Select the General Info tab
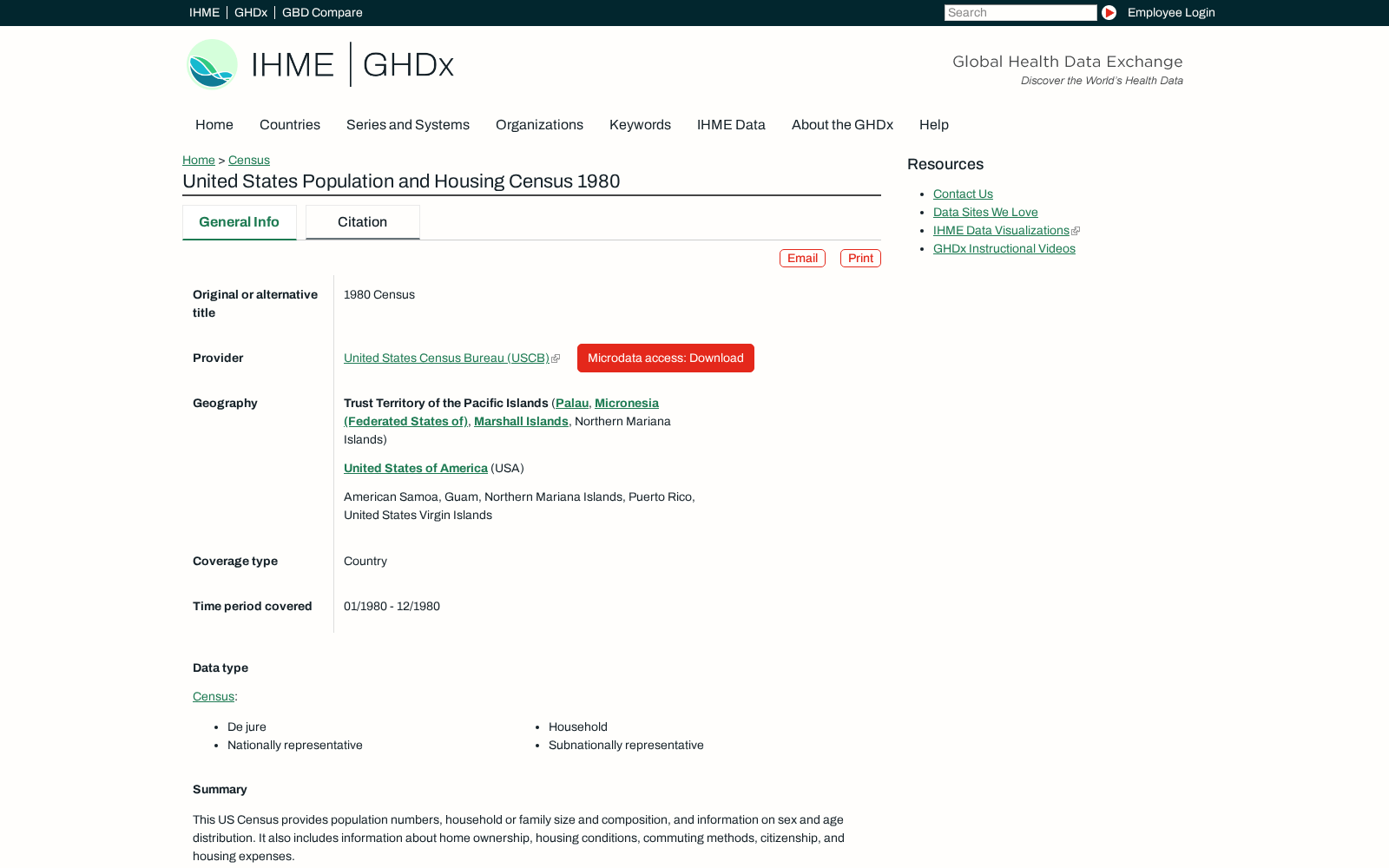Image resolution: width=1389 pixels, height=868 pixels. (240, 222)
